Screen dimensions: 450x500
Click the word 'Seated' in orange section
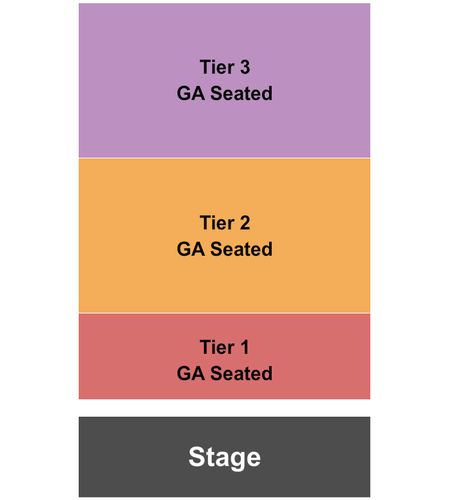[x=241, y=249]
